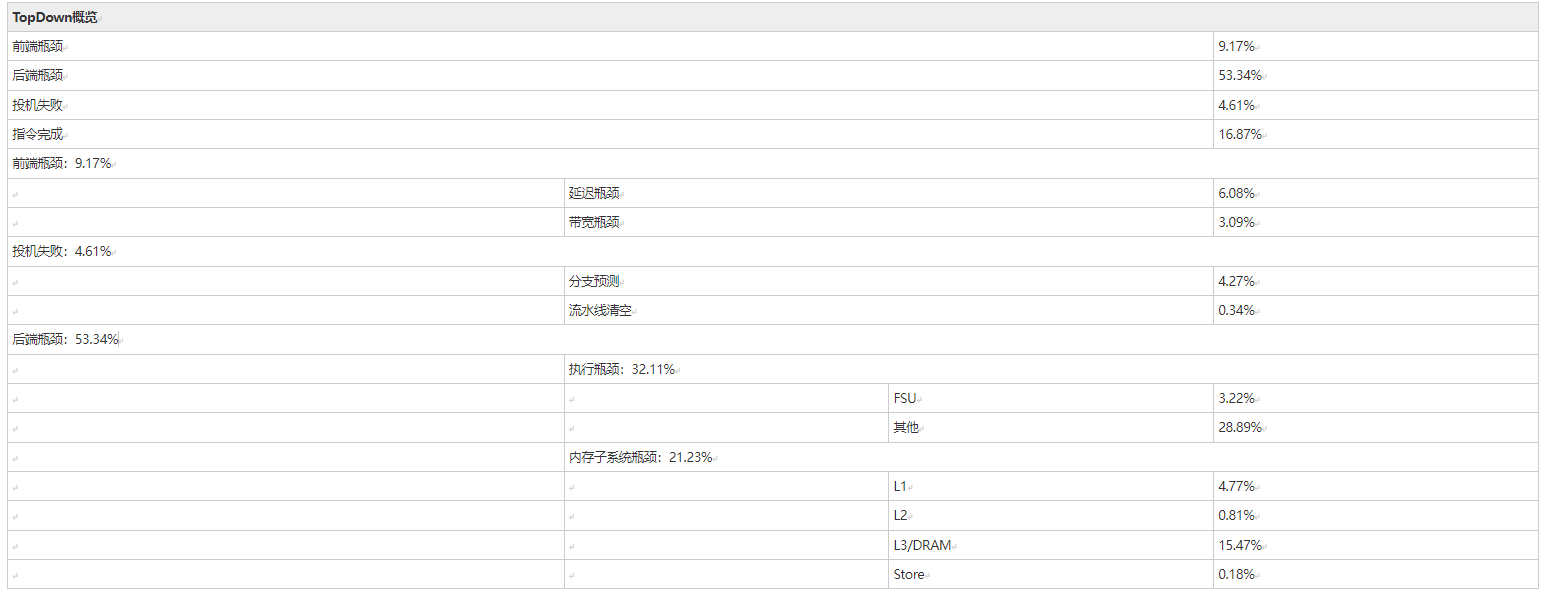Viewport: 1542px width, 593px height.
Task: Select the 流水线清空 cell
Action: (x=600, y=311)
